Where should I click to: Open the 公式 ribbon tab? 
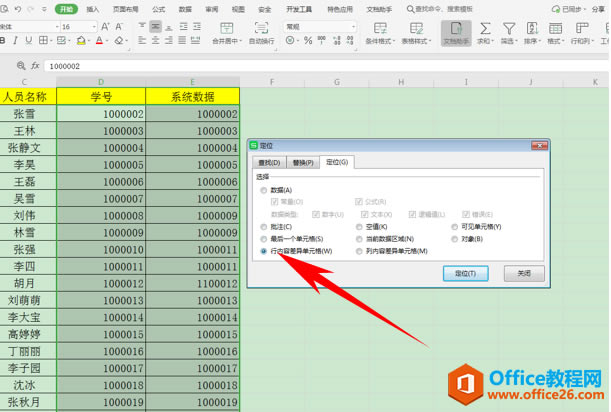point(159,8)
